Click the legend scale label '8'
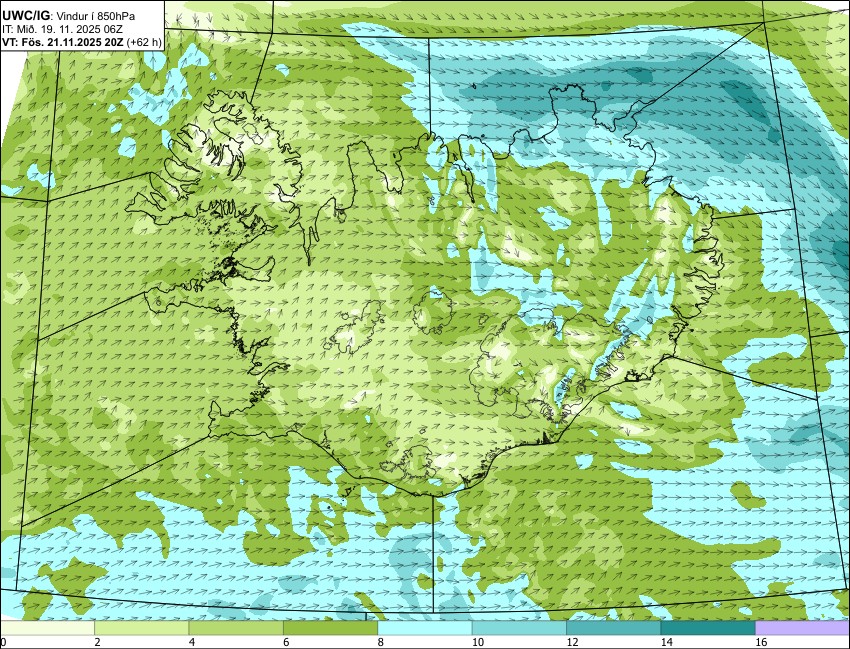This screenshot has width=850, height=649. point(381,642)
